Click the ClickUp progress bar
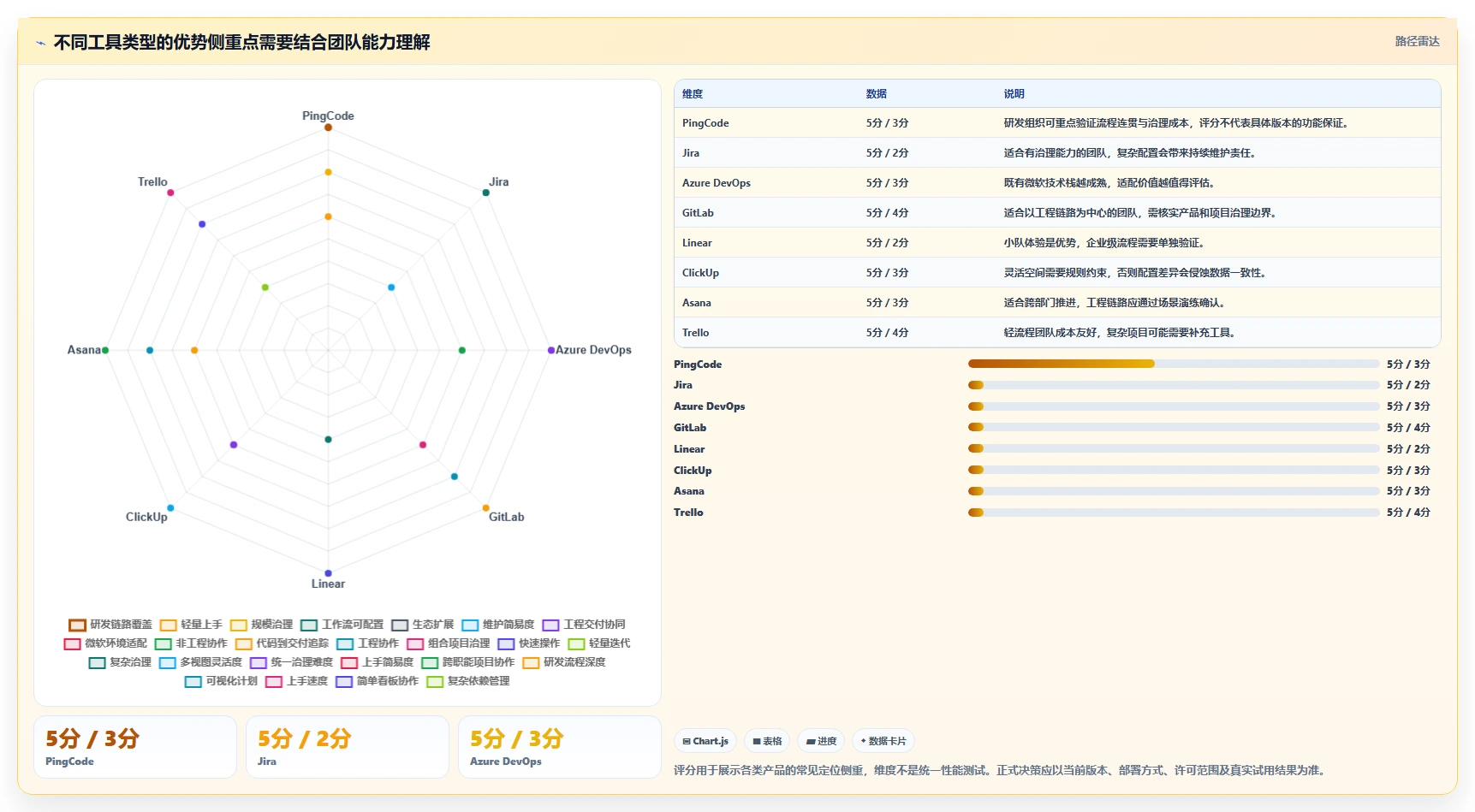The height and width of the screenshot is (812, 1475). pyautogui.click(x=1174, y=470)
